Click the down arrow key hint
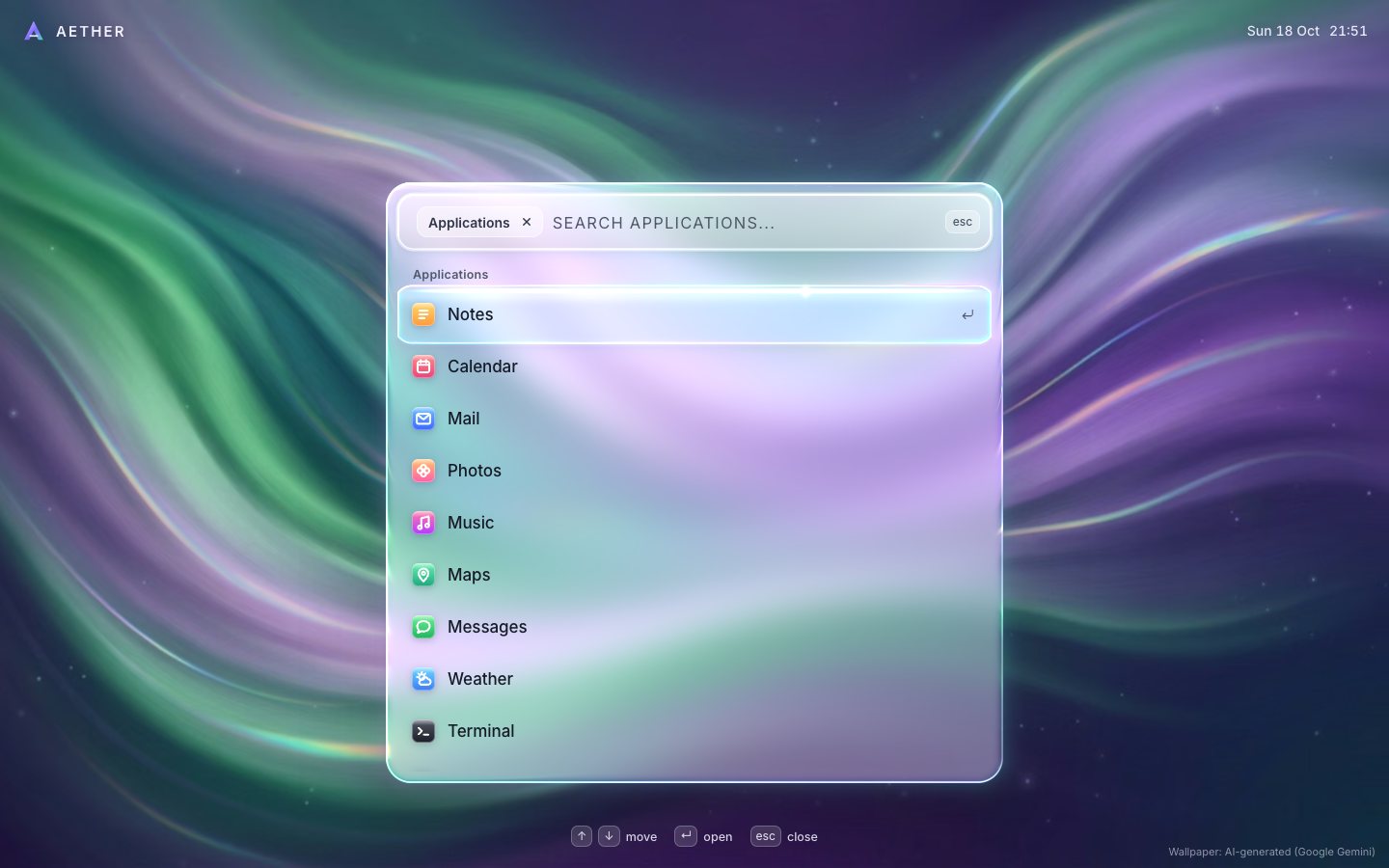Screen dimensions: 1389x868 coord(609,836)
